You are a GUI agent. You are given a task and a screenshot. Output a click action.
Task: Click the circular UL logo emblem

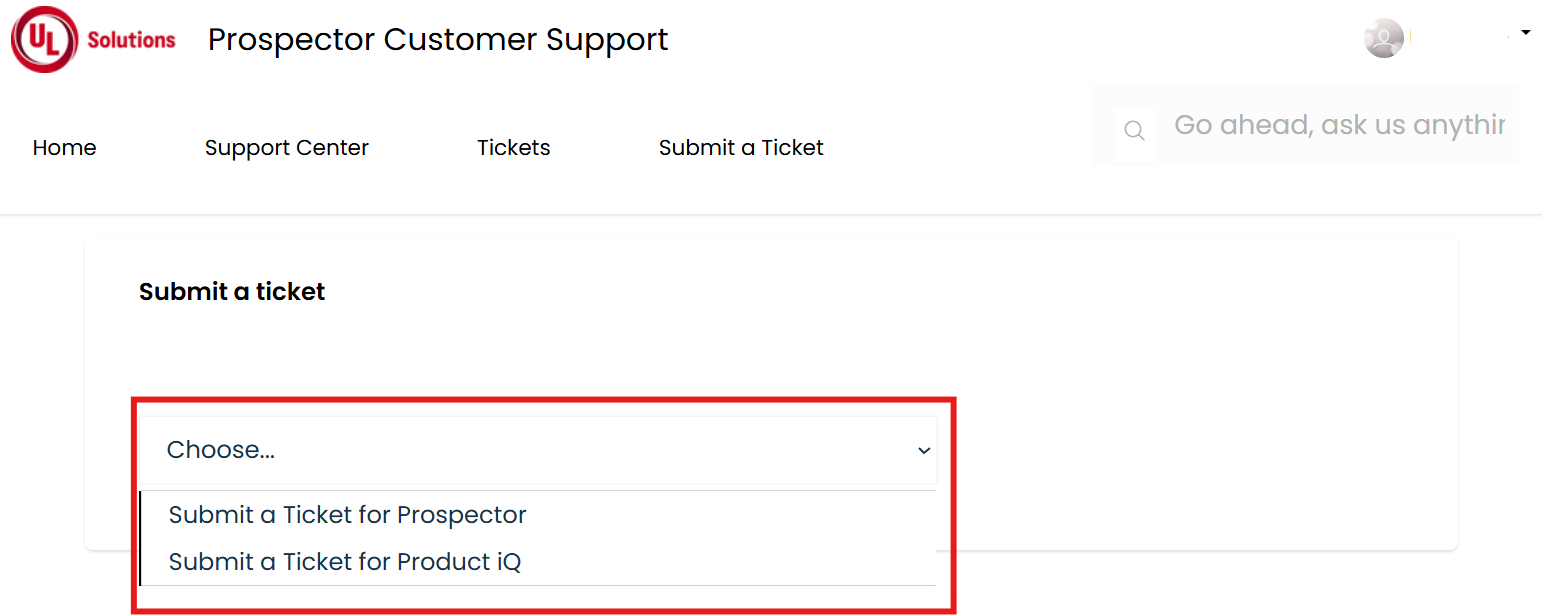(44, 39)
